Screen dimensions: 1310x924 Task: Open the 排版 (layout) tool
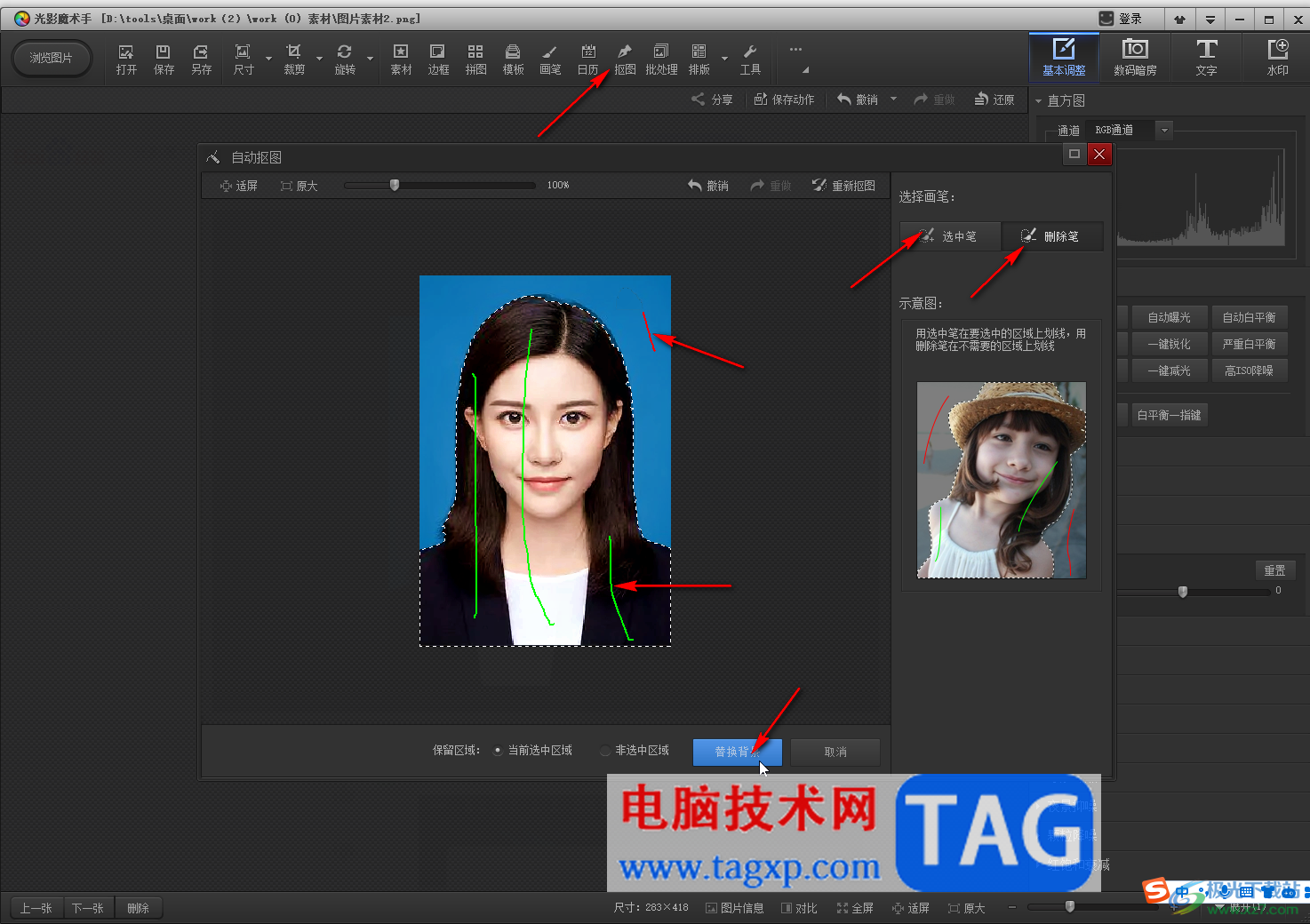pos(699,59)
